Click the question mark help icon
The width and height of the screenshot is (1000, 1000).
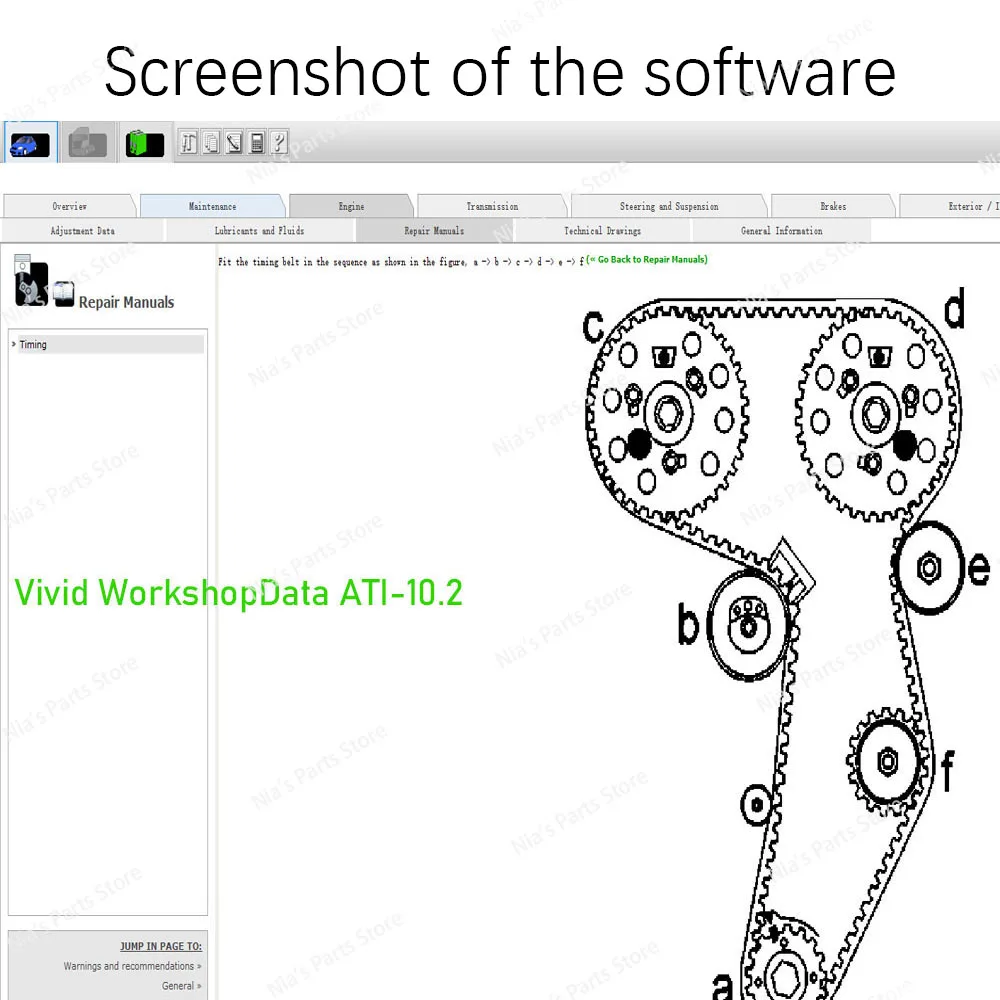[279, 142]
